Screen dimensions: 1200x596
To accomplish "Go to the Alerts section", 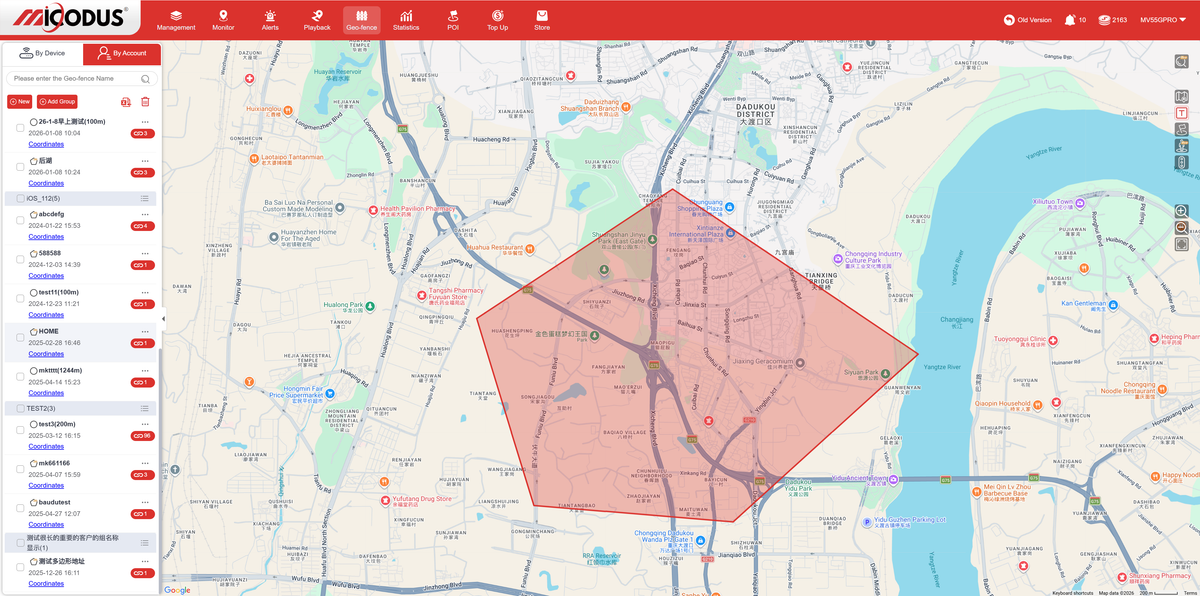I will tap(270, 20).
